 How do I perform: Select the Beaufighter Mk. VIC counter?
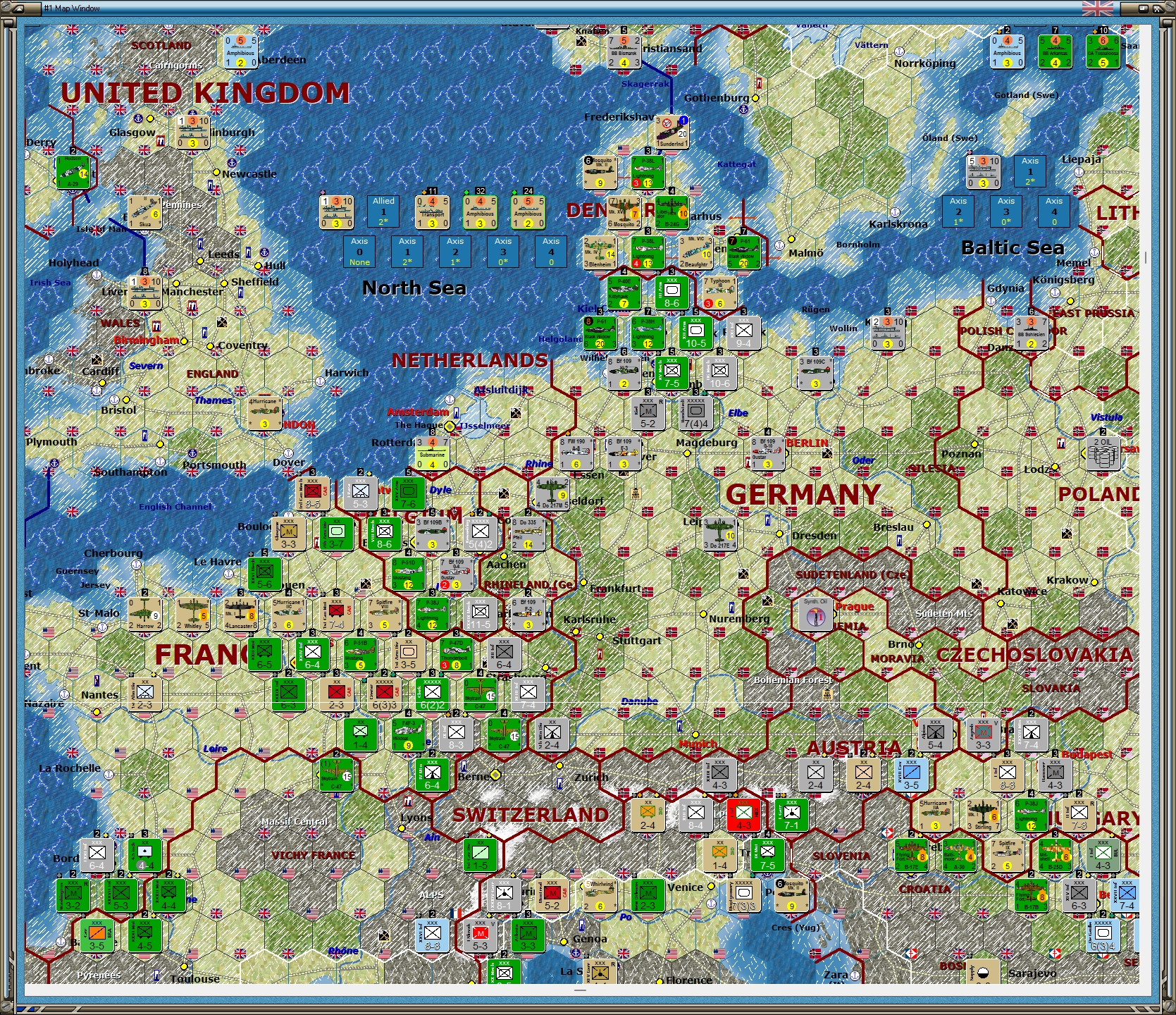[x=695, y=252]
